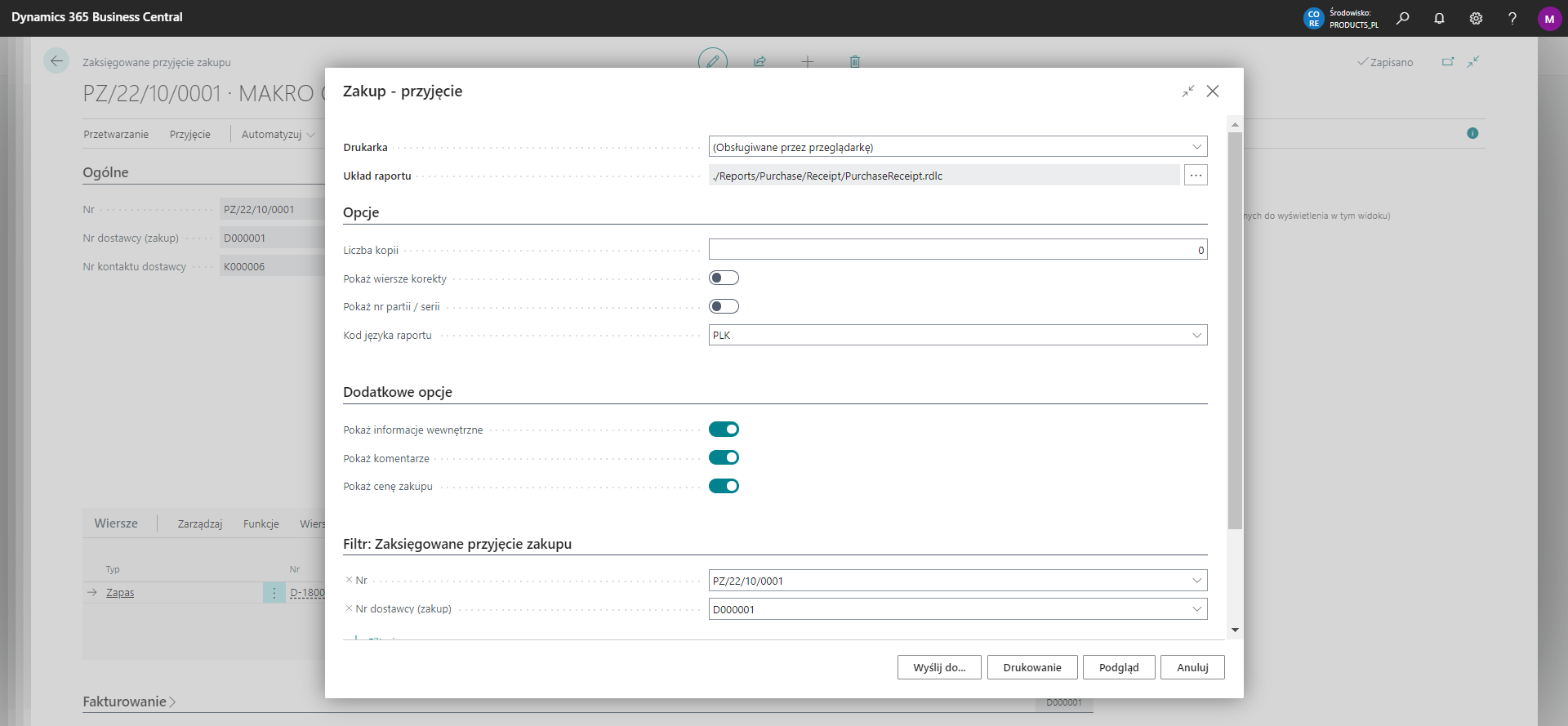Disable Pokaż komentarze switch

724,457
